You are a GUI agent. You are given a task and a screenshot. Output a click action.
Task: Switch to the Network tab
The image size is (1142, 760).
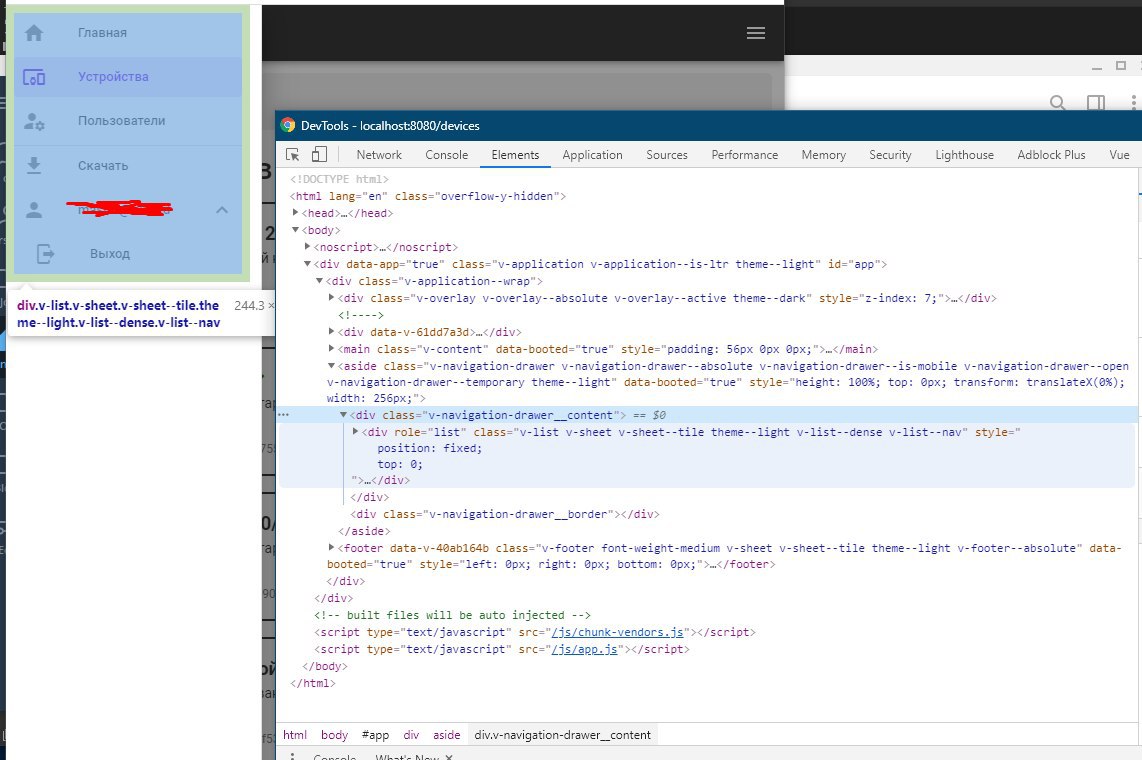click(x=379, y=155)
